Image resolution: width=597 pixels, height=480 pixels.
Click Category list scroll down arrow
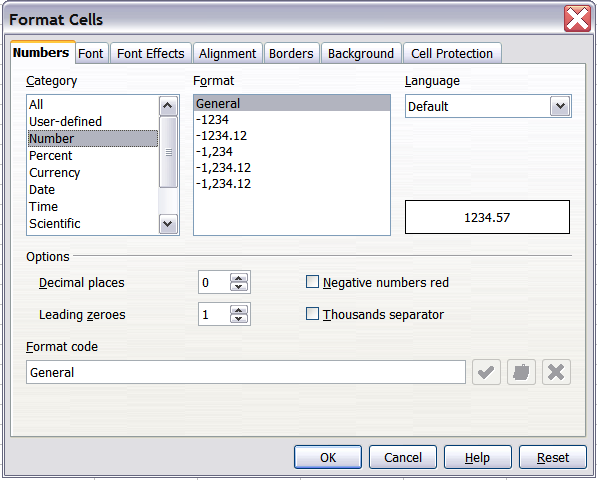pyautogui.click(x=168, y=224)
